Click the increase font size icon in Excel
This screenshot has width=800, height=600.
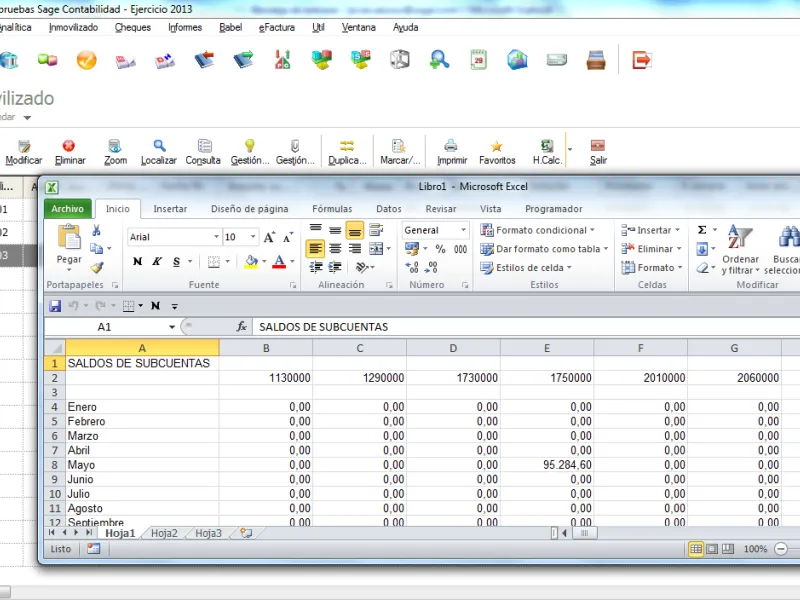pos(269,237)
